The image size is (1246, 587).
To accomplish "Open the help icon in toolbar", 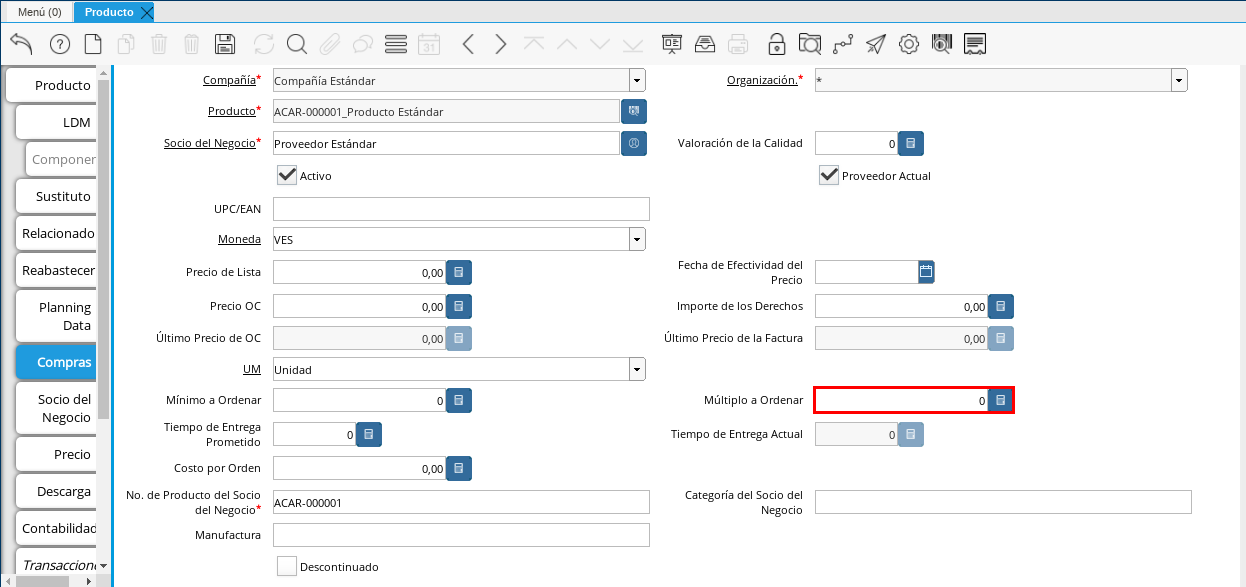I will tap(60, 44).
